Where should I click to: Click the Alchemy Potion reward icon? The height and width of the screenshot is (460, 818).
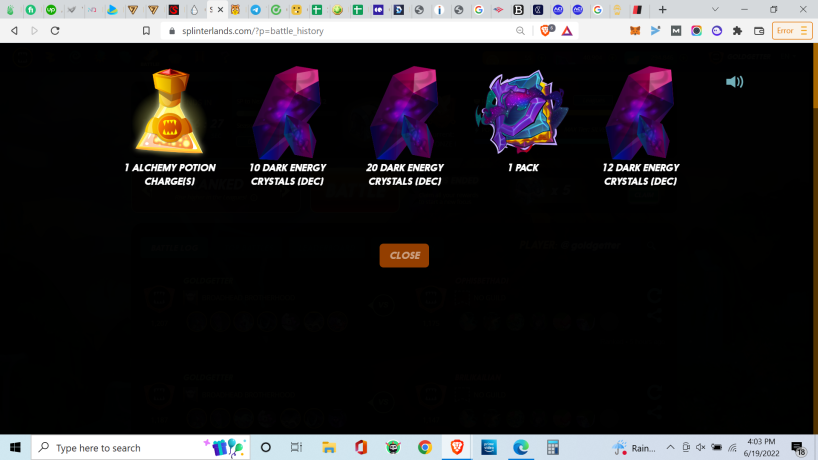click(170, 111)
